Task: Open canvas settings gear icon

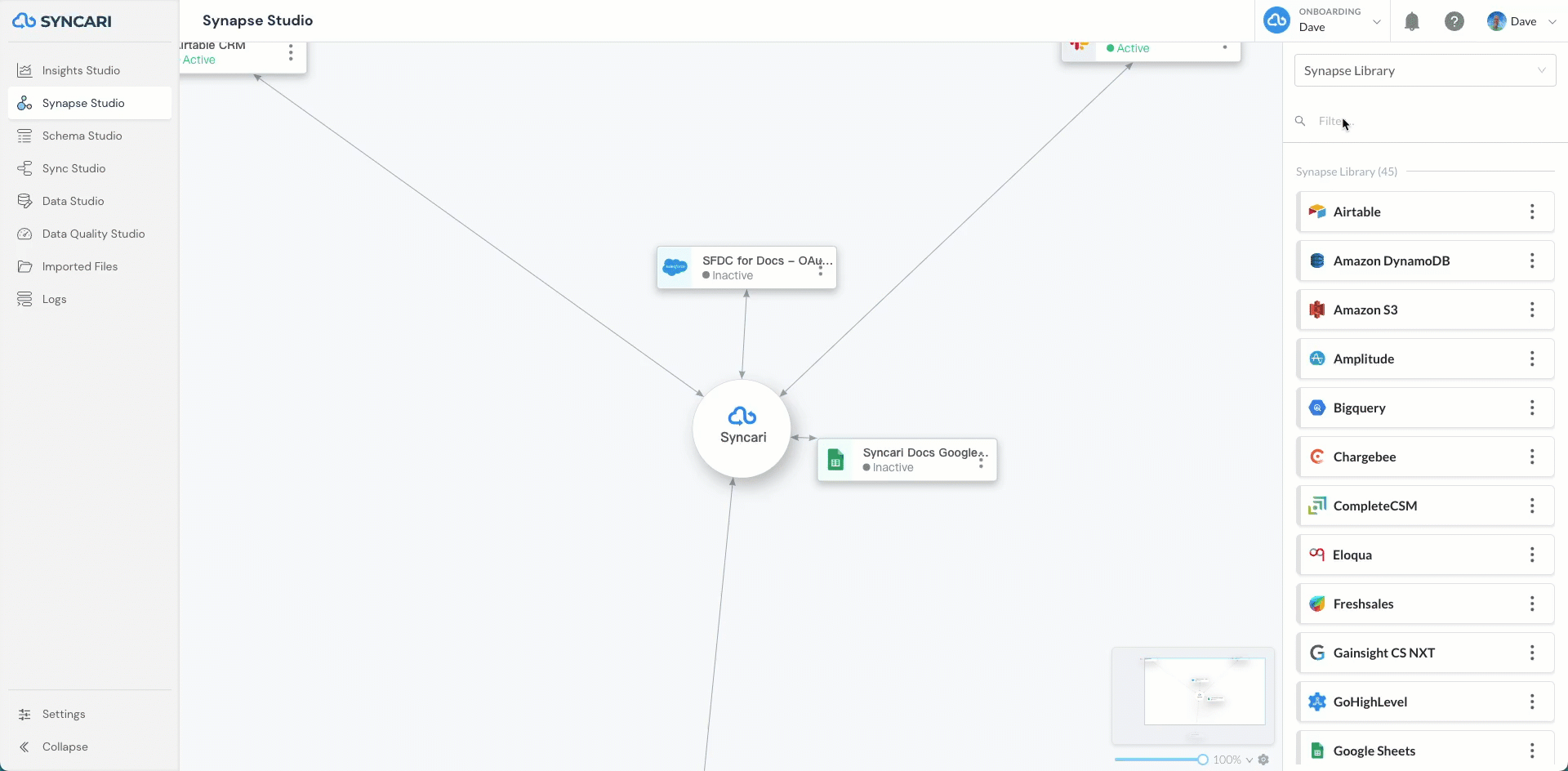Action: click(1263, 760)
